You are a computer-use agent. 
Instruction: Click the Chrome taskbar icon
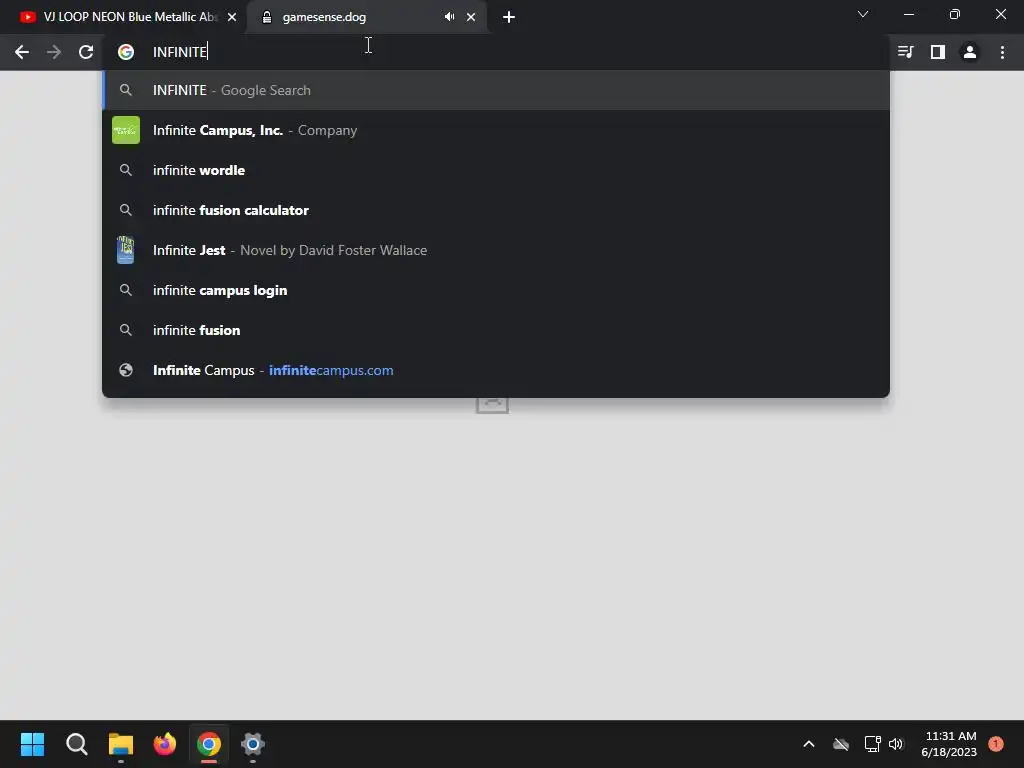(x=209, y=744)
